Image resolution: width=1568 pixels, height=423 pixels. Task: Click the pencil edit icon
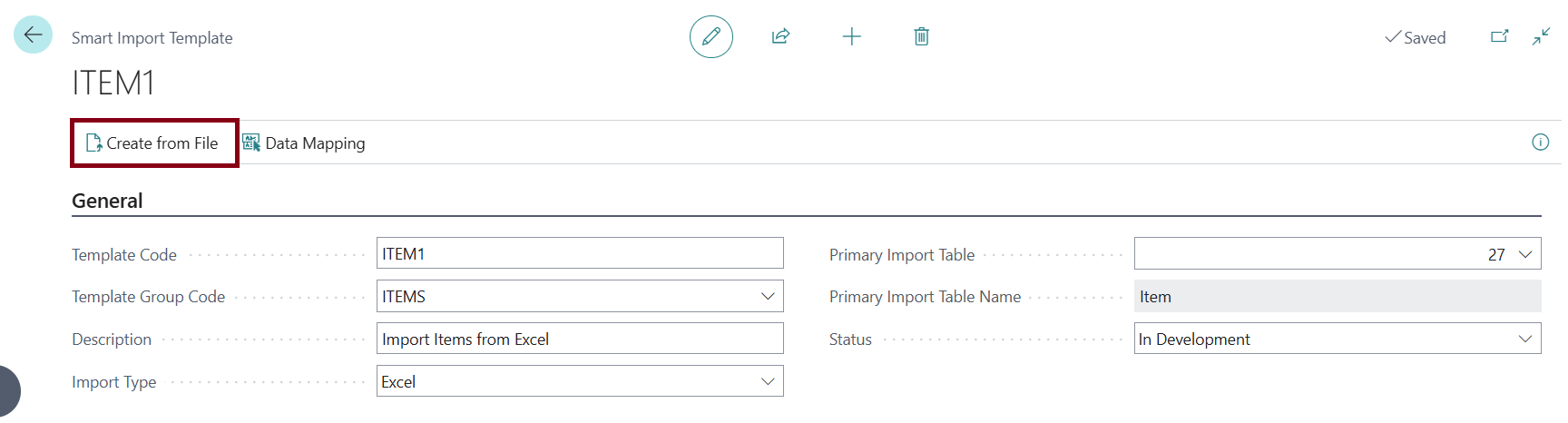click(711, 36)
